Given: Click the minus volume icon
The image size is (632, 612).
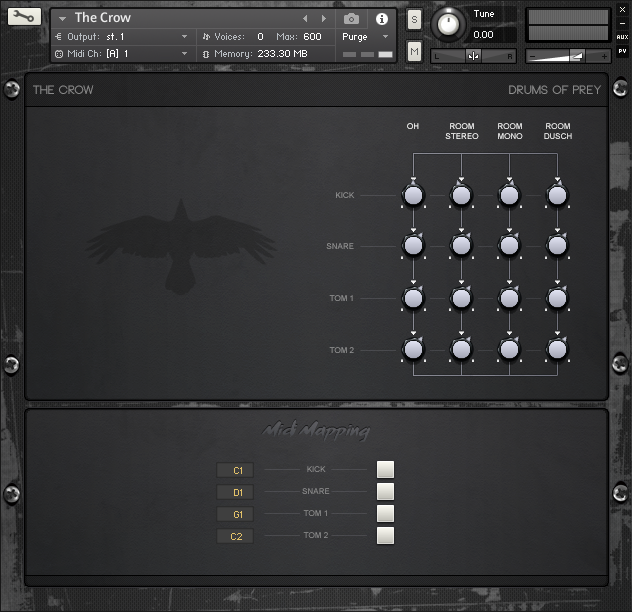Looking at the screenshot, I should tap(534, 56).
